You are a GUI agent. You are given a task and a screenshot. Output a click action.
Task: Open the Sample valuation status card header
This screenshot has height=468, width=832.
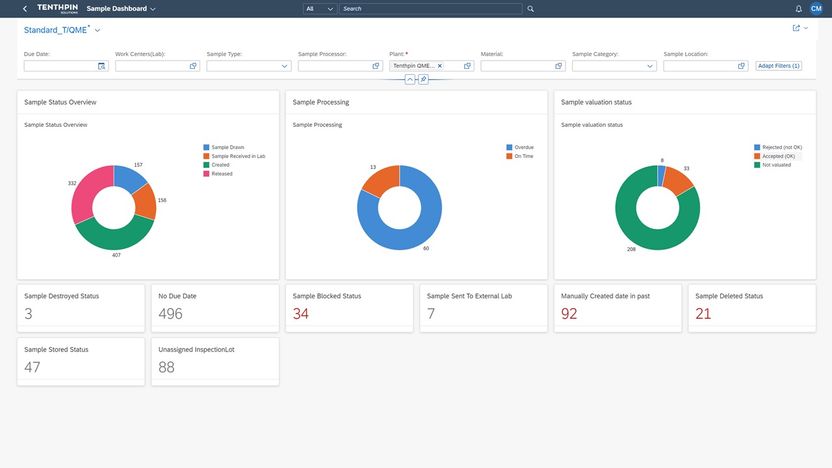685,102
